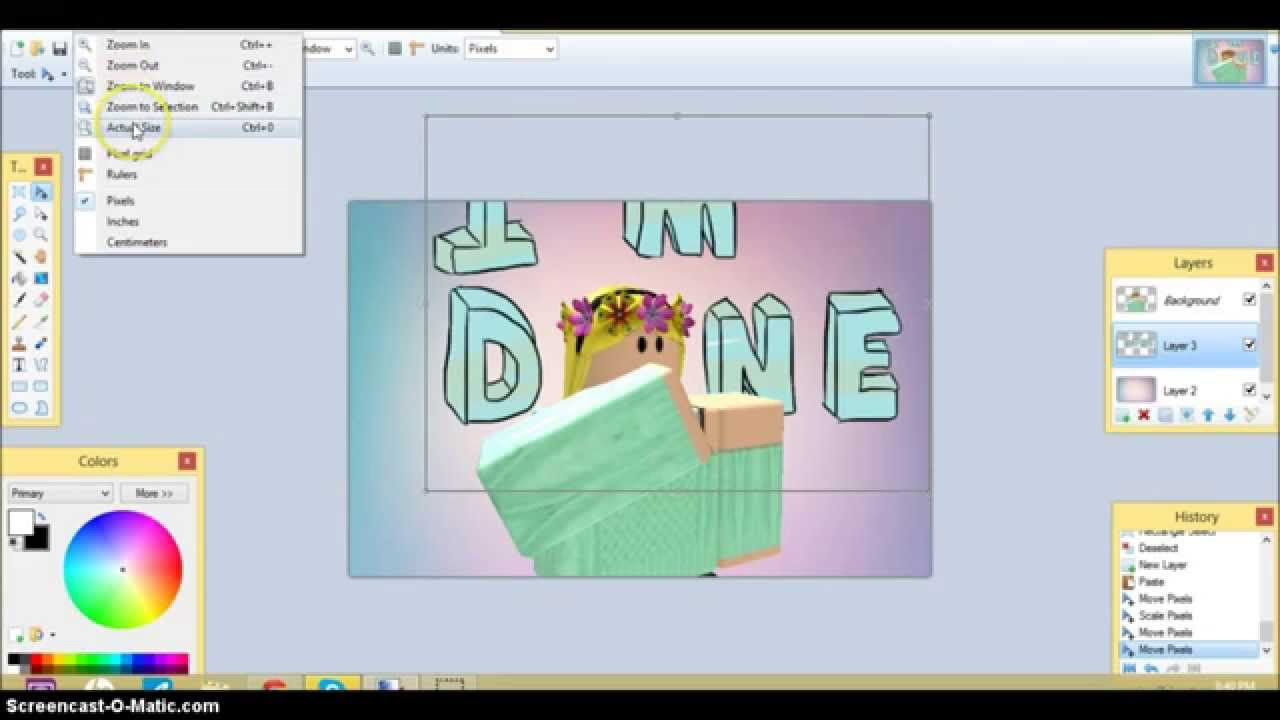Swap primary and secondary colors arrow
Screen dimensions: 1280x720
coord(43,516)
